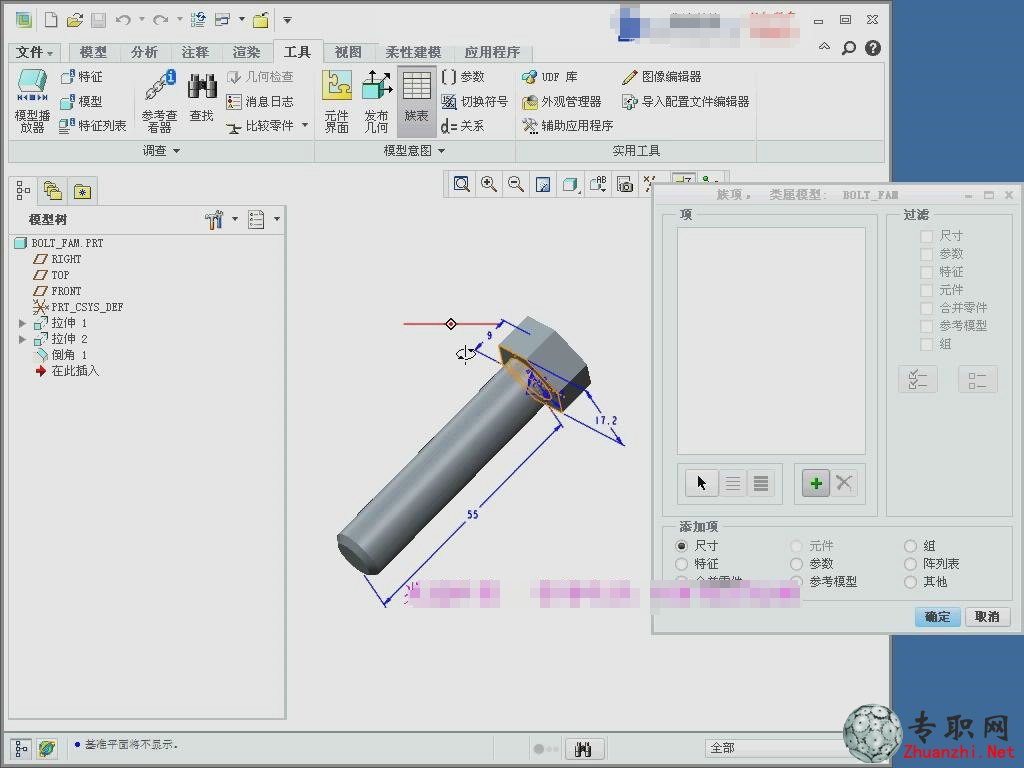The width and height of the screenshot is (1024, 768).
Task: Click the Open file folder icon
Action: pos(75,20)
